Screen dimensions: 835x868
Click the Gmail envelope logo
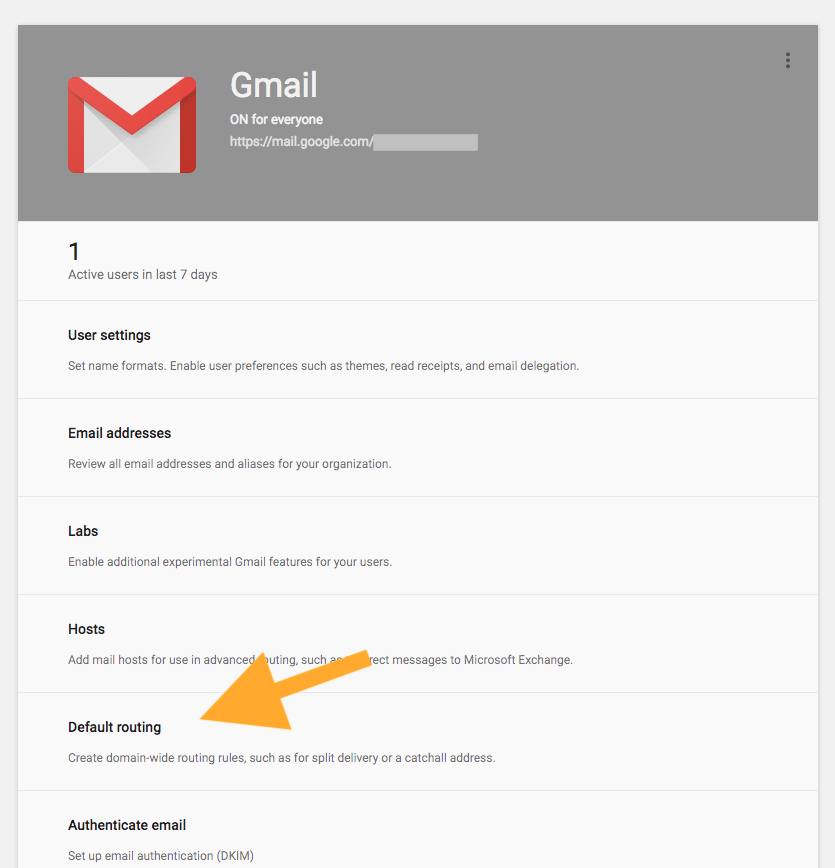[132, 125]
